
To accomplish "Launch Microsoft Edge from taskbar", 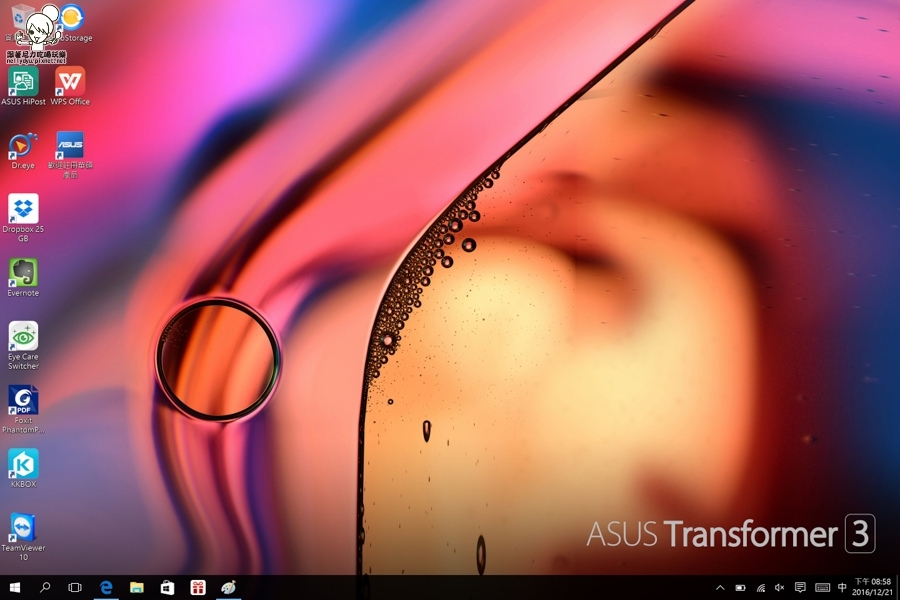I will [x=106, y=587].
